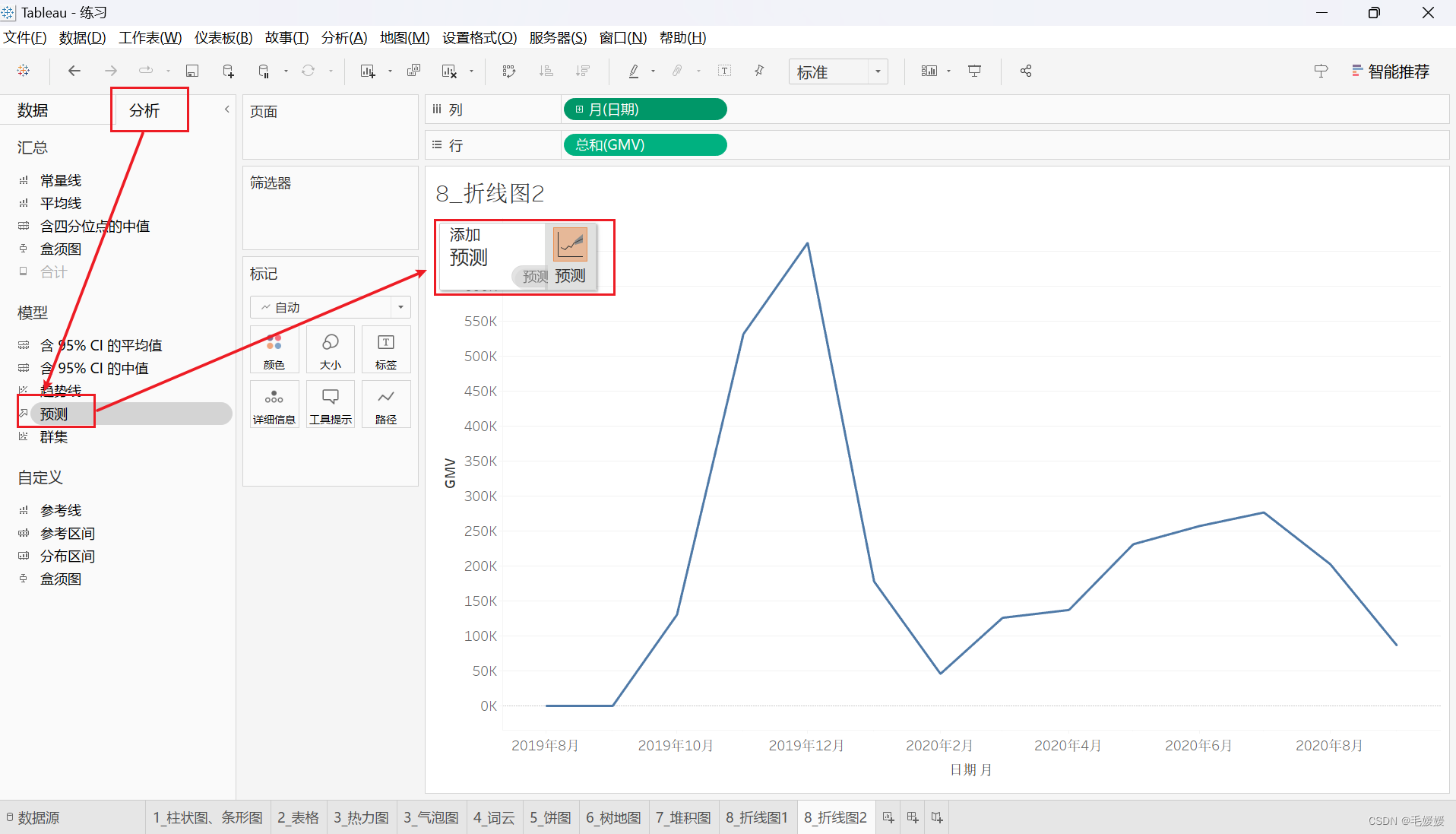Click the save disk icon

point(192,71)
